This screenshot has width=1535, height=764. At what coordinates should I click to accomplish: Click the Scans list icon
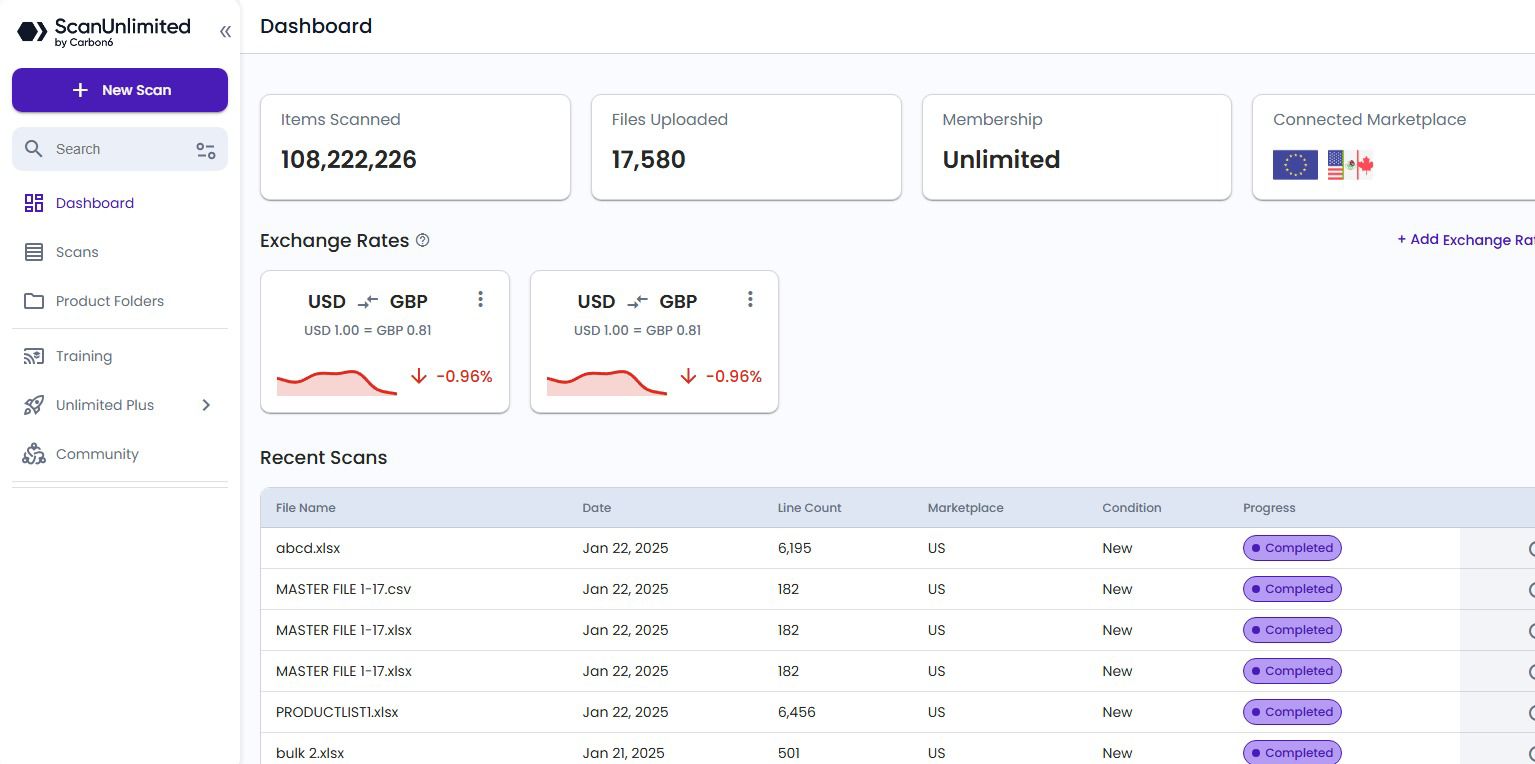(x=34, y=252)
